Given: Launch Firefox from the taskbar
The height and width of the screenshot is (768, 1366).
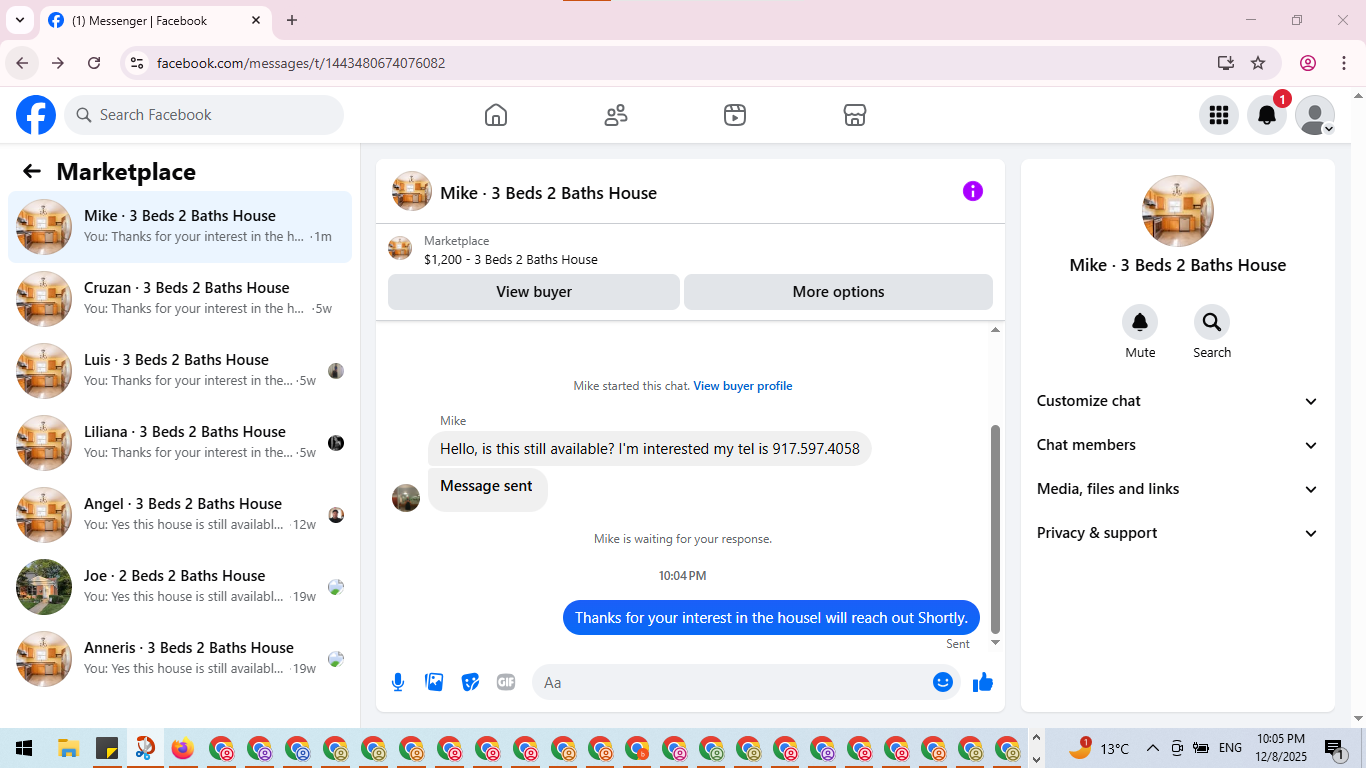Looking at the screenshot, I should tap(182, 748).
